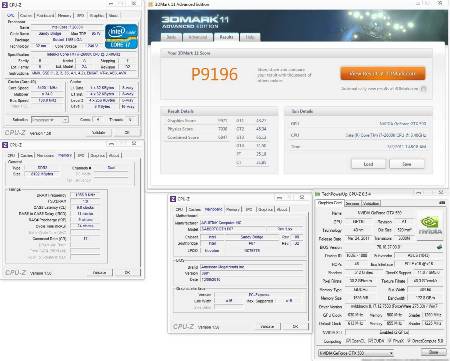Viewport: 450px width, 361px height.
Task: Take a screenshot with GPU-Z camera icon
Action: [442, 202]
